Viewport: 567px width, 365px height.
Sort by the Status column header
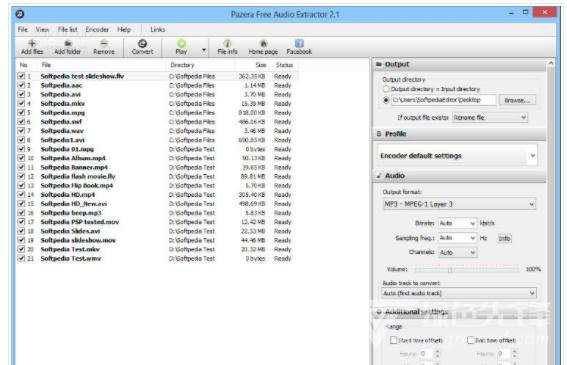(x=284, y=65)
